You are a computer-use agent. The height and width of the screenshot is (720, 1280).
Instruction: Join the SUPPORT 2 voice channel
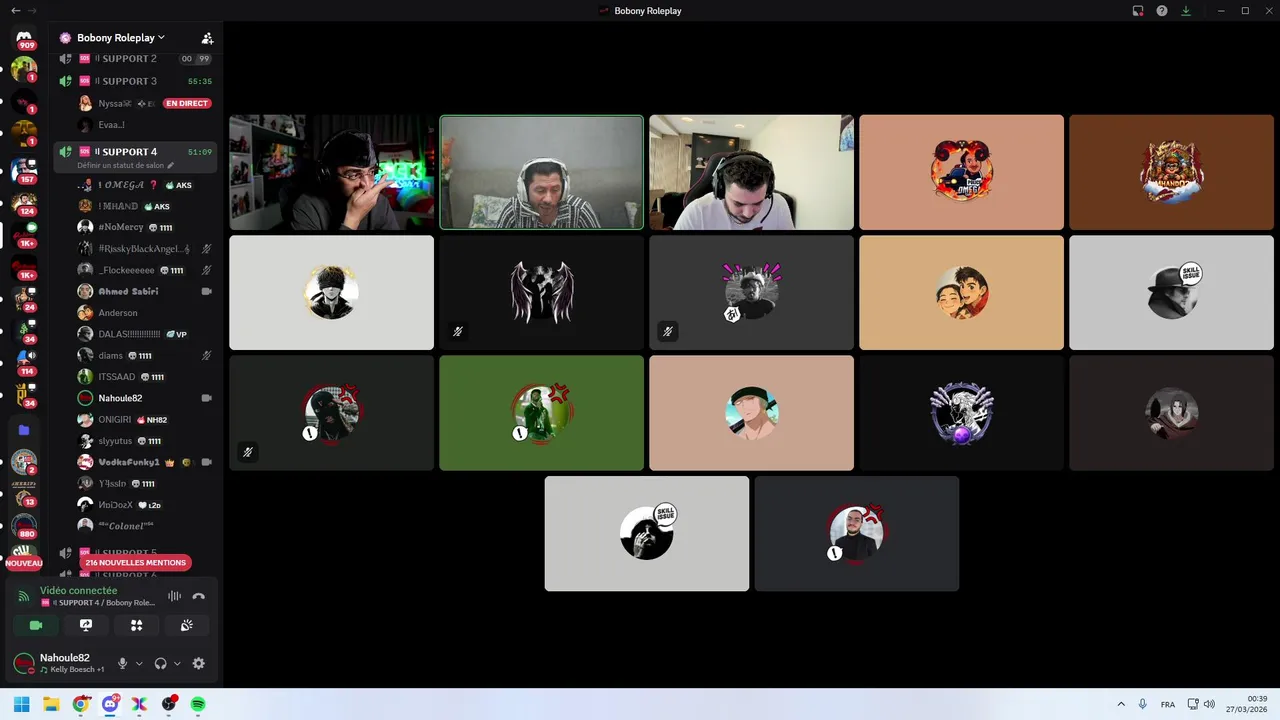pyautogui.click(x=135, y=59)
